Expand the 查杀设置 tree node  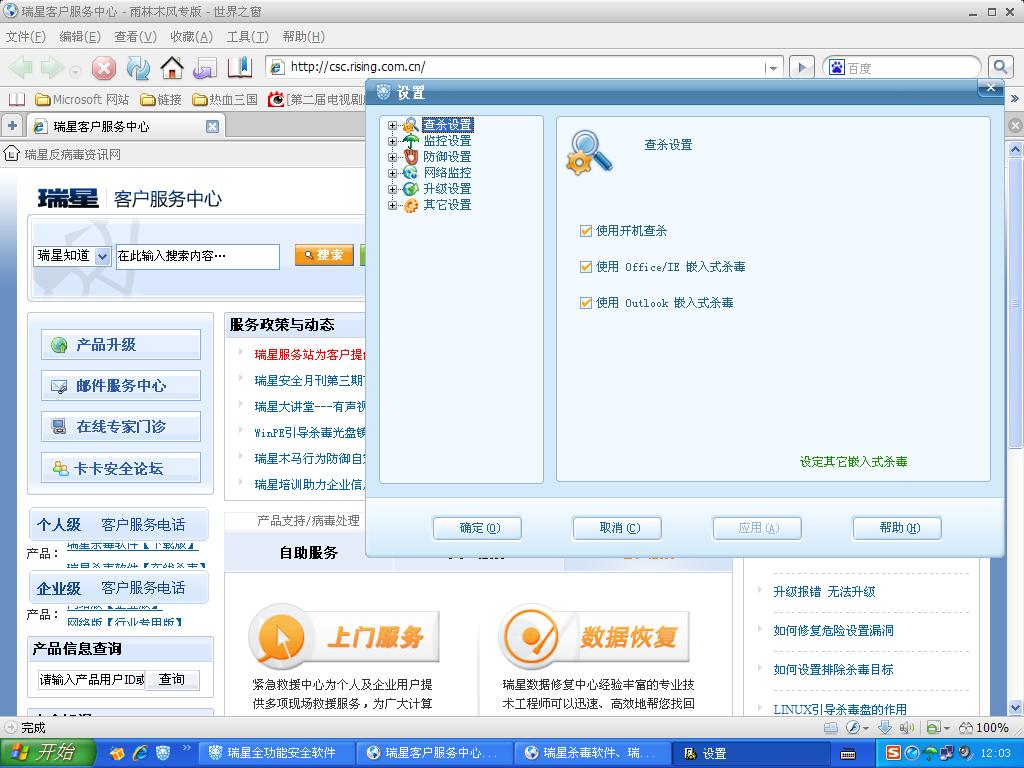tap(392, 125)
